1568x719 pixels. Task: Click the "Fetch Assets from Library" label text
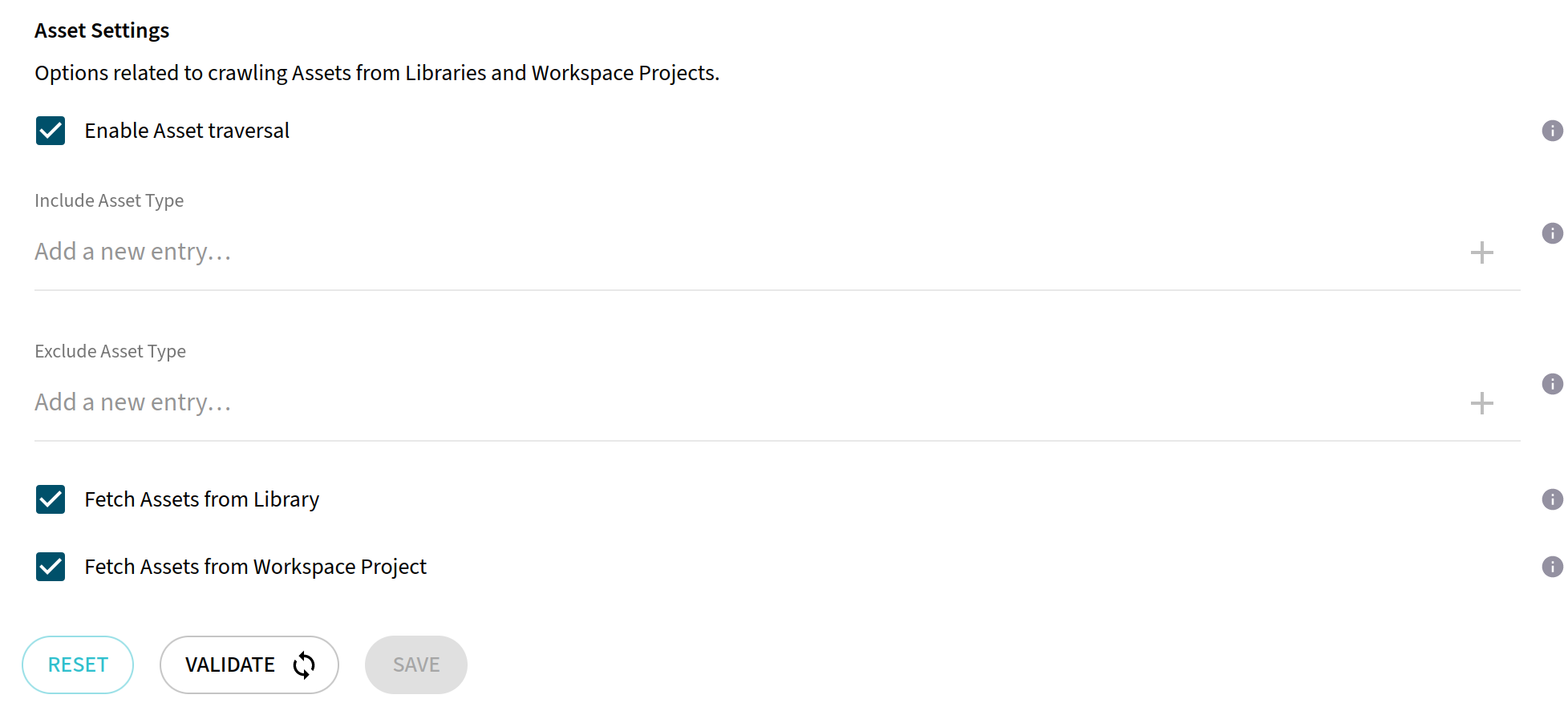pyautogui.click(x=201, y=499)
